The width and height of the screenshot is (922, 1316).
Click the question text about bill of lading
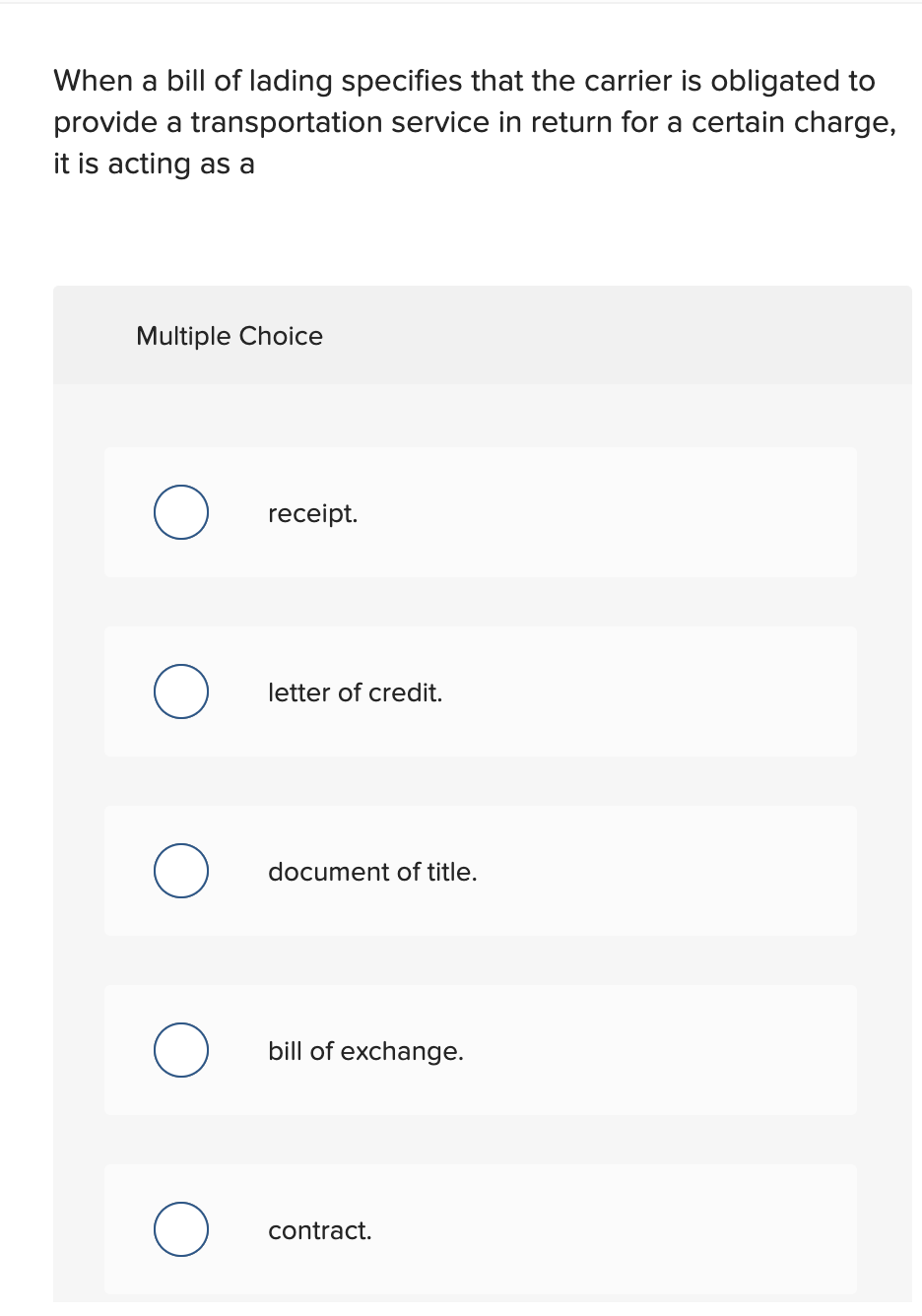473,122
